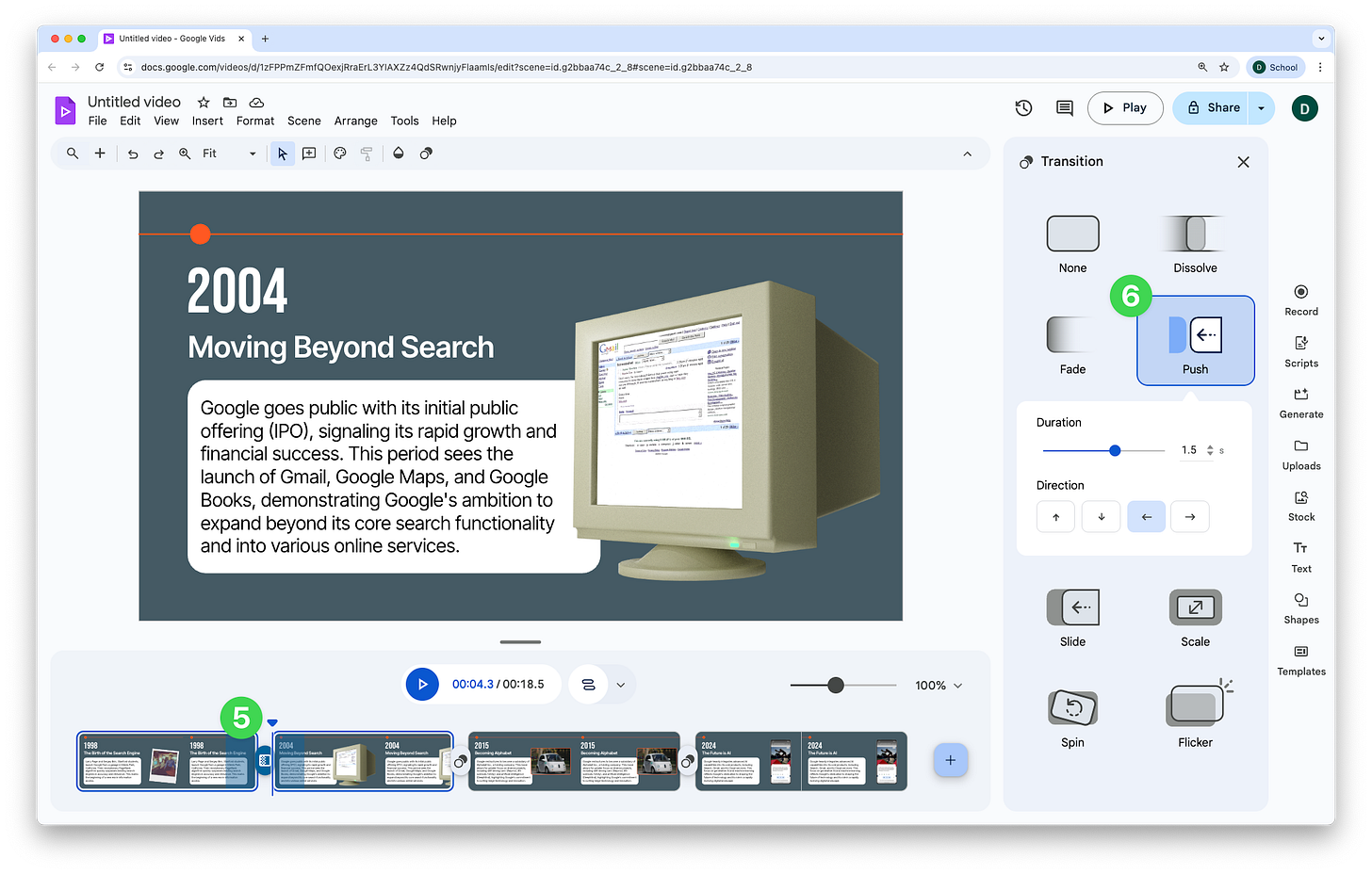The height and width of the screenshot is (874, 1372).
Task: Open the Record panel
Action: pyautogui.click(x=1301, y=300)
